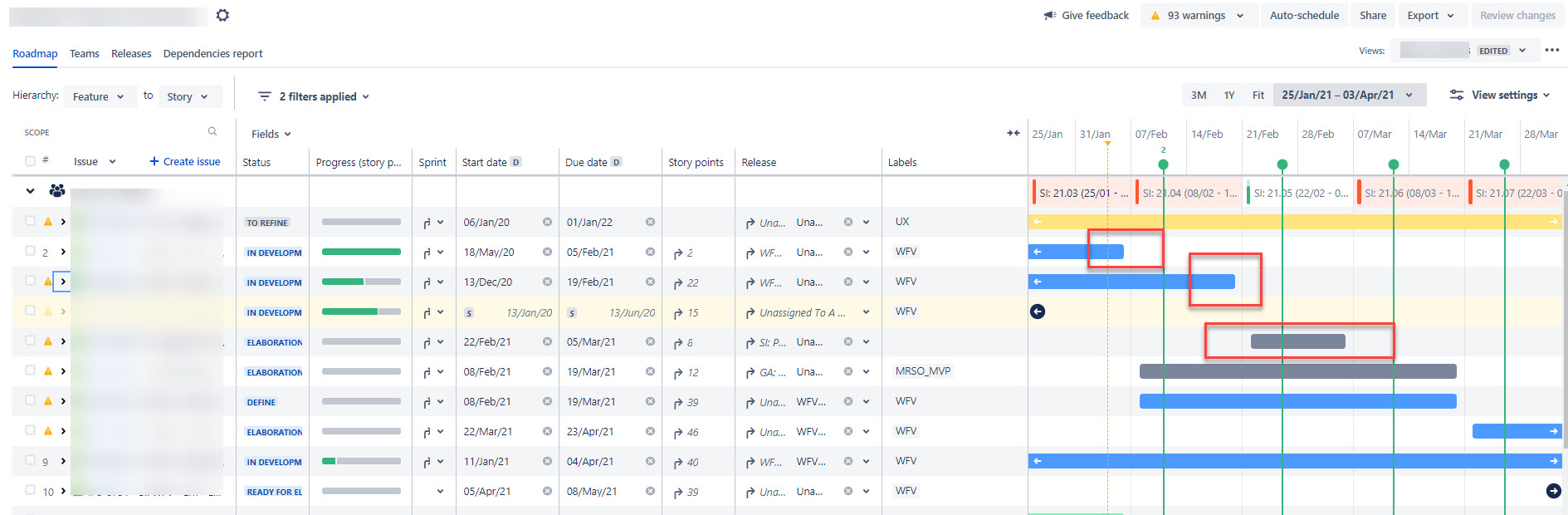Go to the Dependencies report tab
Image resolution: width=1568 pixels, height=515 pixels.
pos(212,53)
